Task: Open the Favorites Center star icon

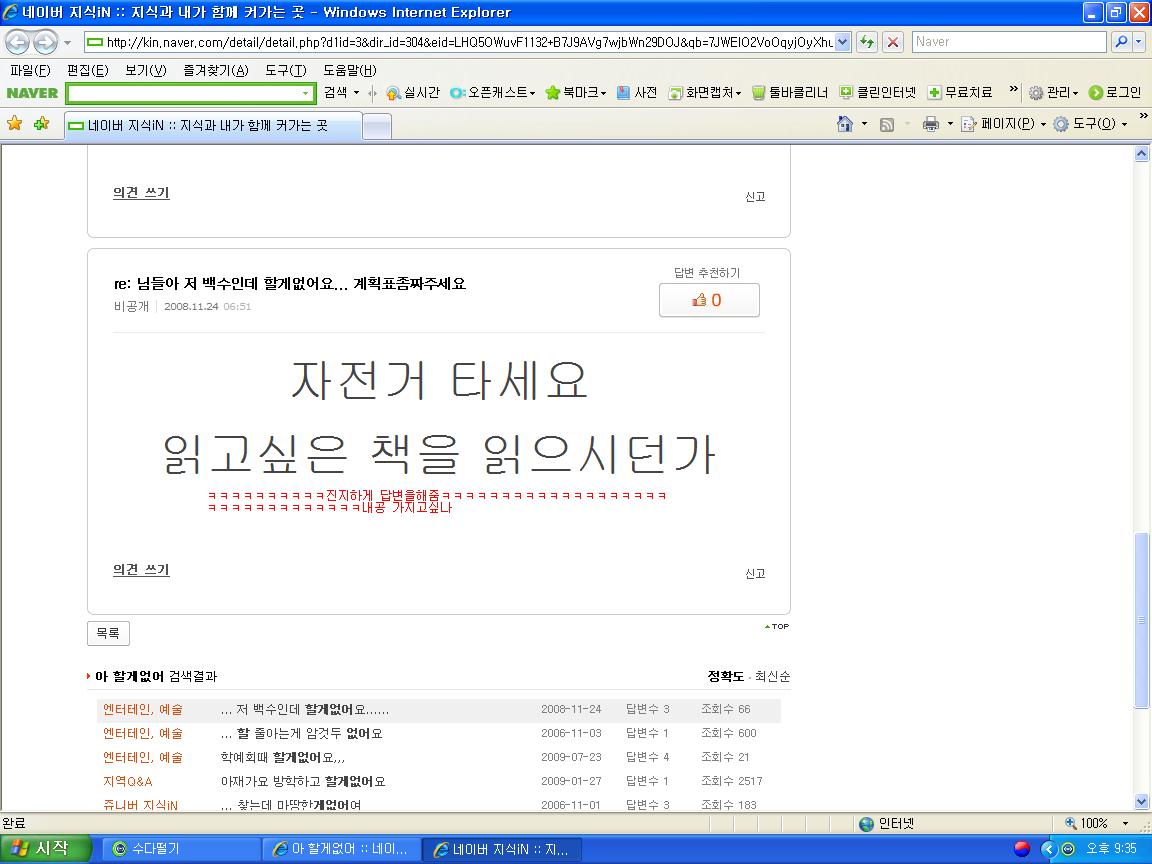Action: point(15,123)
